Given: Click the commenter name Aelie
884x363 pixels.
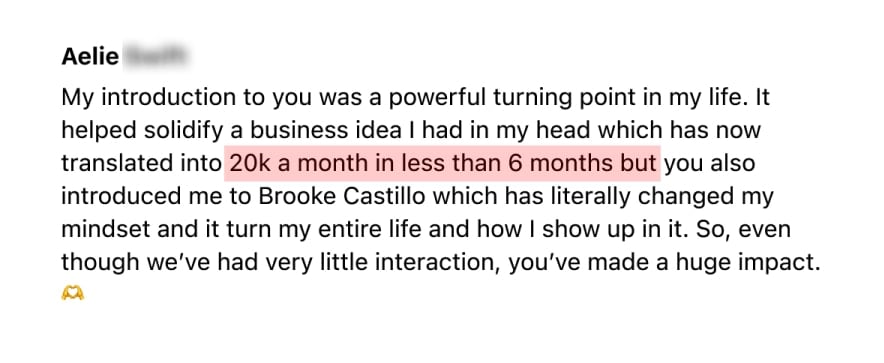Looking at the screenshot, I should [x=90, y=56].
